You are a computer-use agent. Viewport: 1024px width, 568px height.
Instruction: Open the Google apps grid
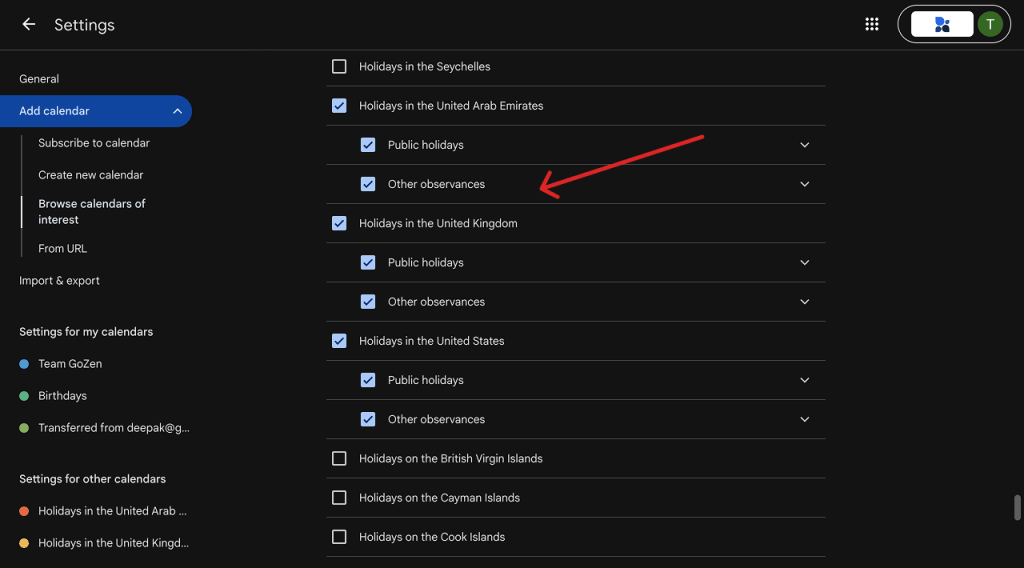(872, 25)
